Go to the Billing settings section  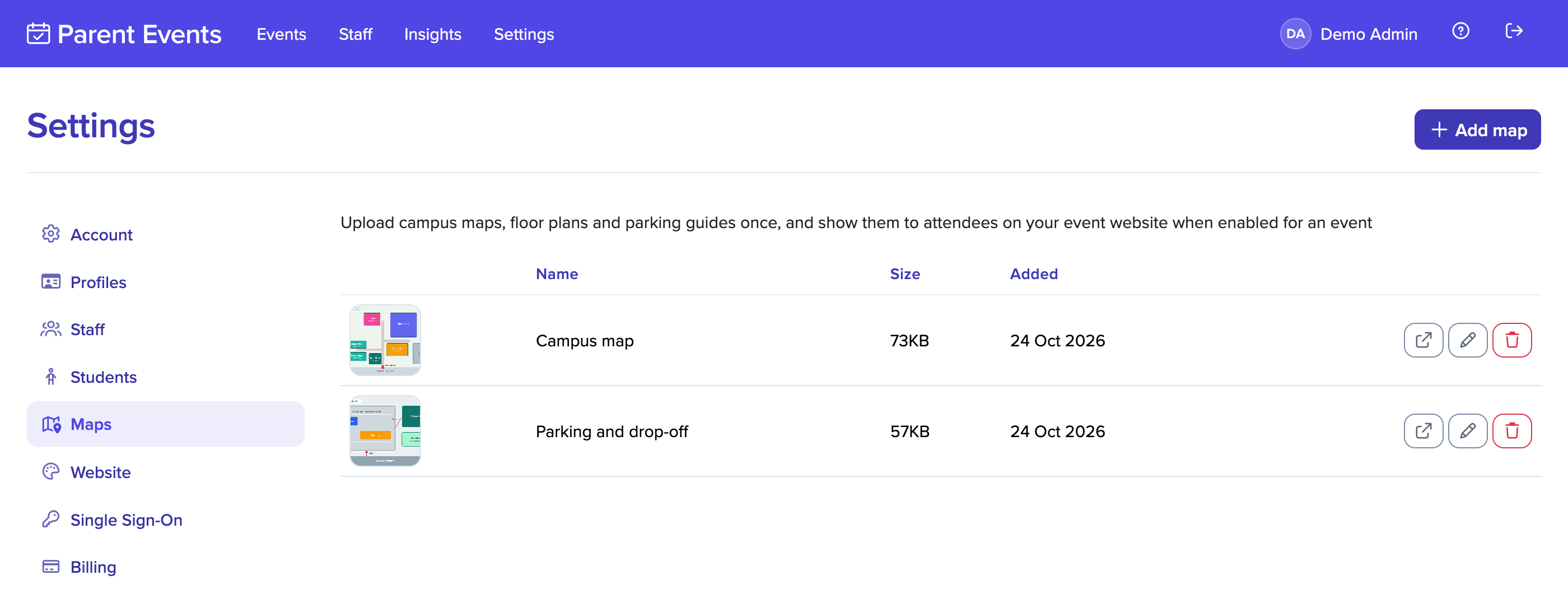[x=165, y=567]
